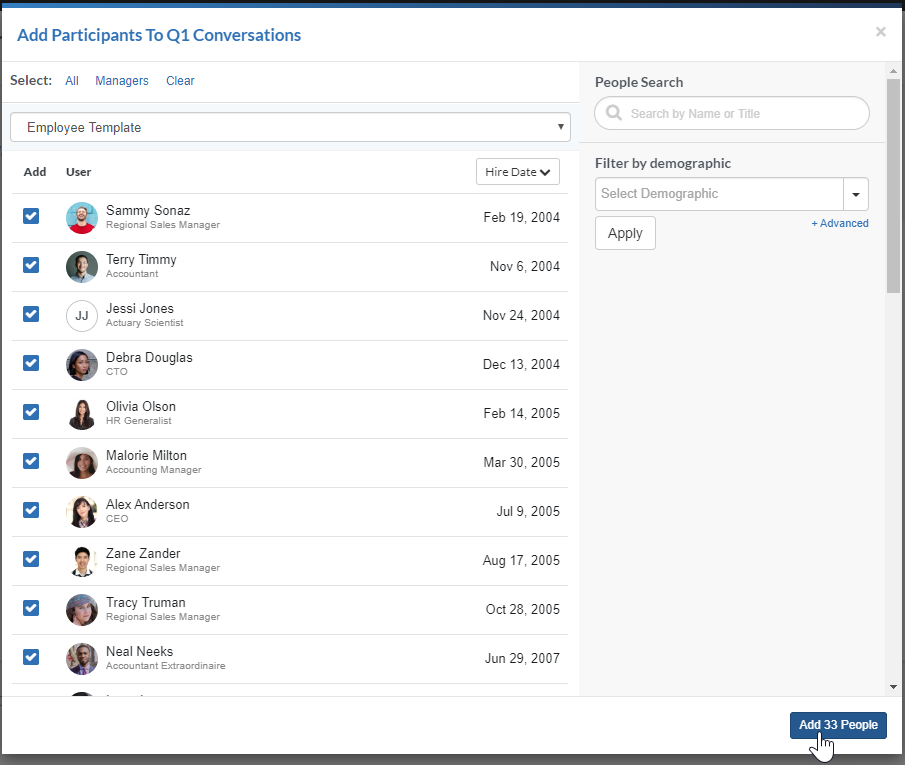Click Neal Neeks name

click(139, 651)
